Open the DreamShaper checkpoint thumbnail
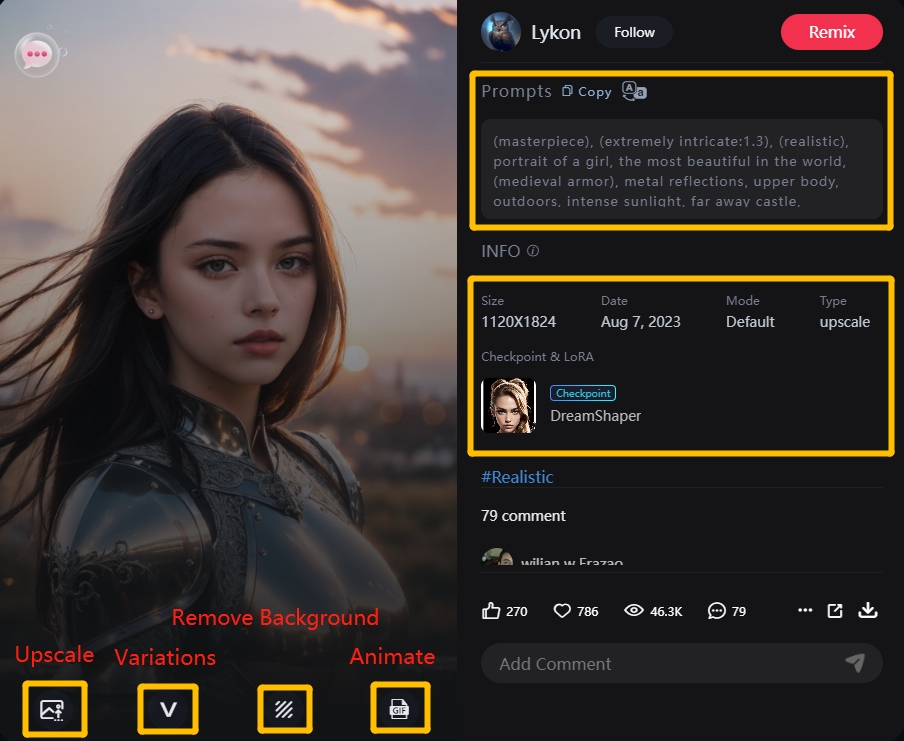The height and width of the screenshot is (741, 904). click(508, 405)
